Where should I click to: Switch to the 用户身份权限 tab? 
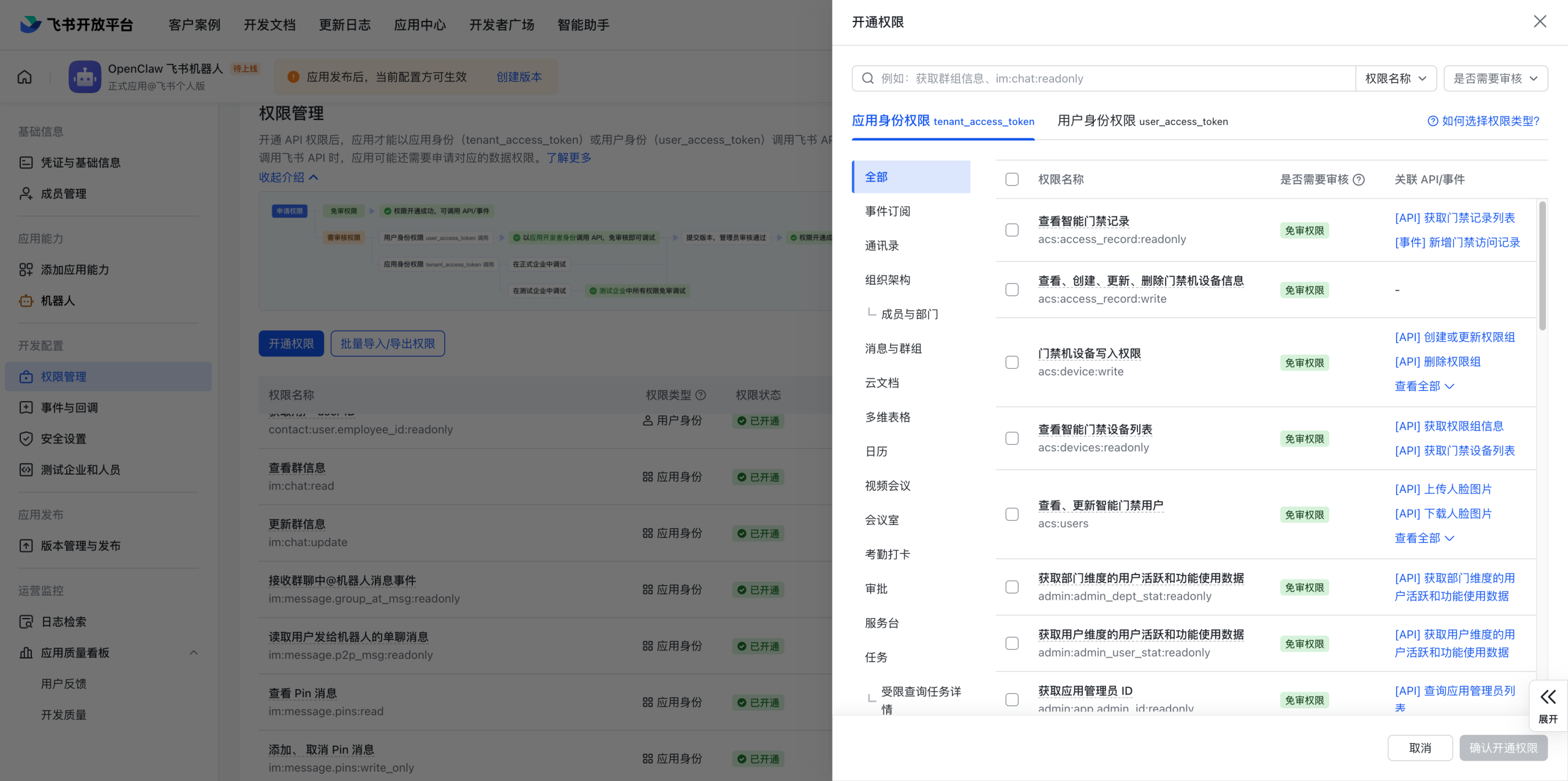click(1142, 121)
